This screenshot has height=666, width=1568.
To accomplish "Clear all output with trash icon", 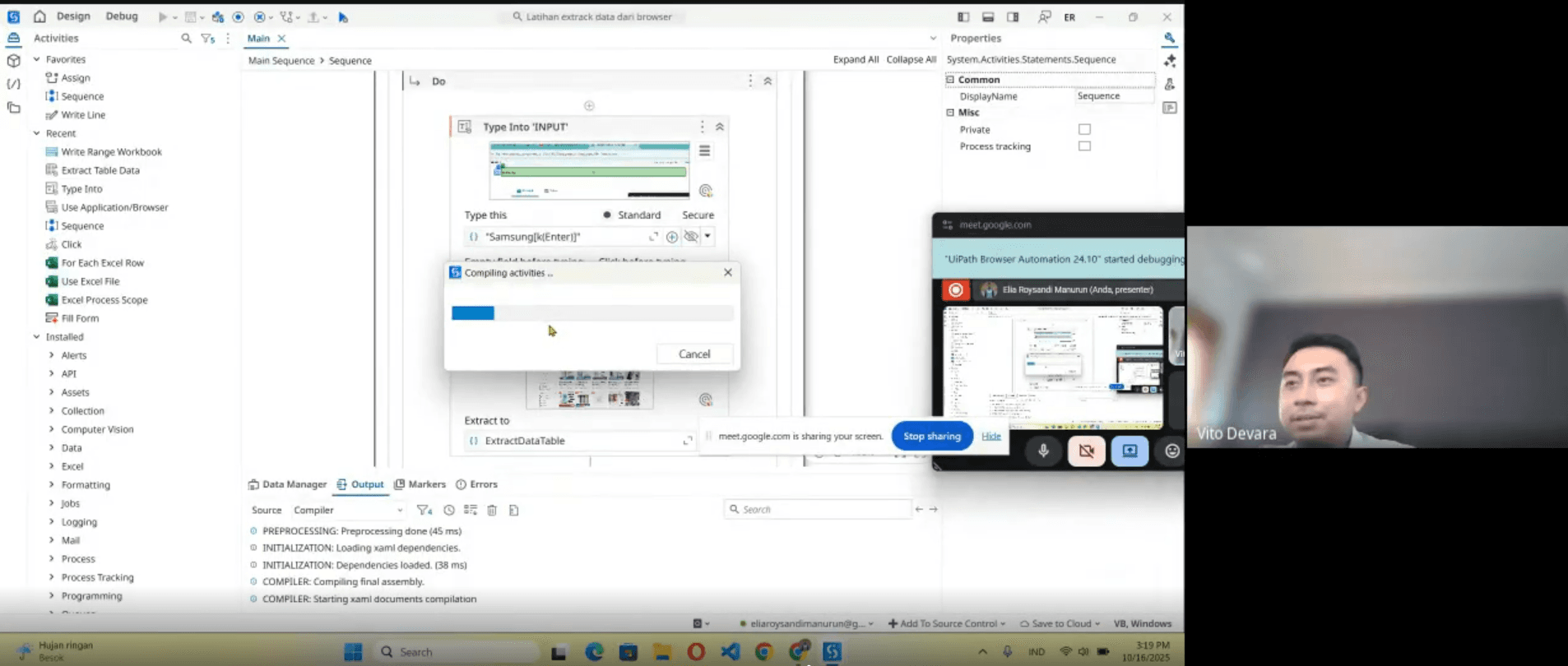I will (492, 510).
